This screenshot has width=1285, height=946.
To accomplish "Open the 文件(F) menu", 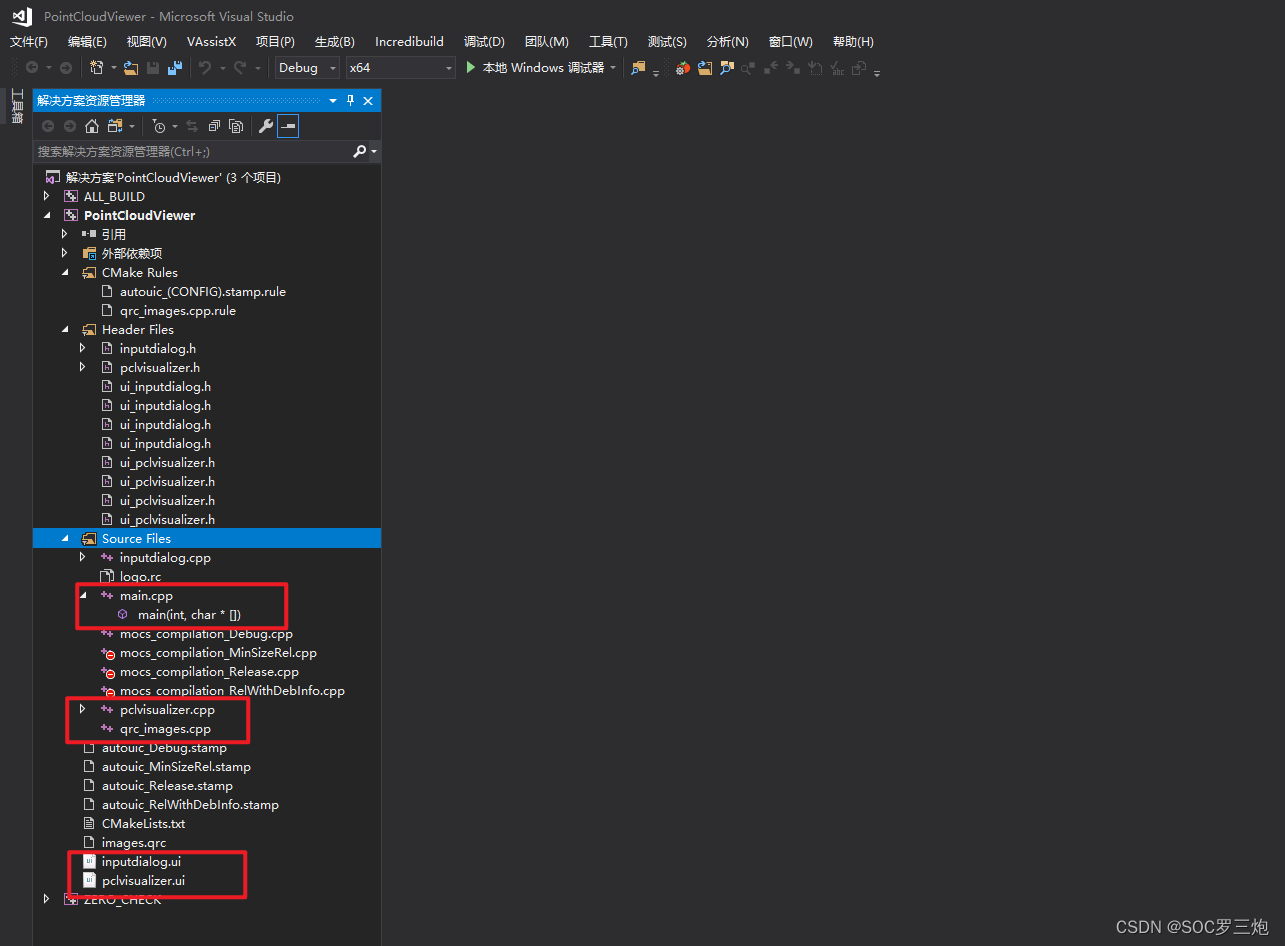I will 29,41.
